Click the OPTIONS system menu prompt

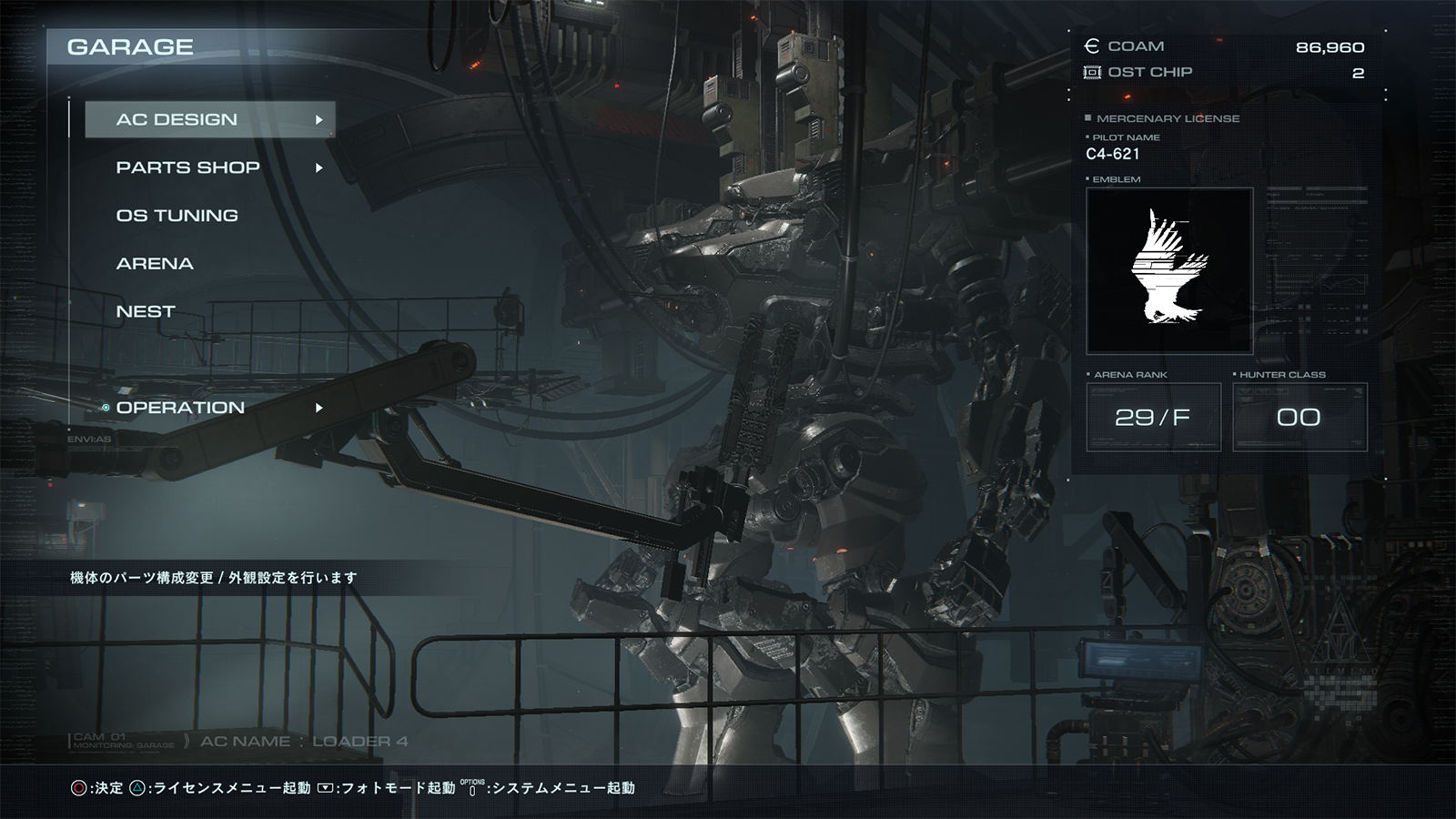tap(548, 788)
